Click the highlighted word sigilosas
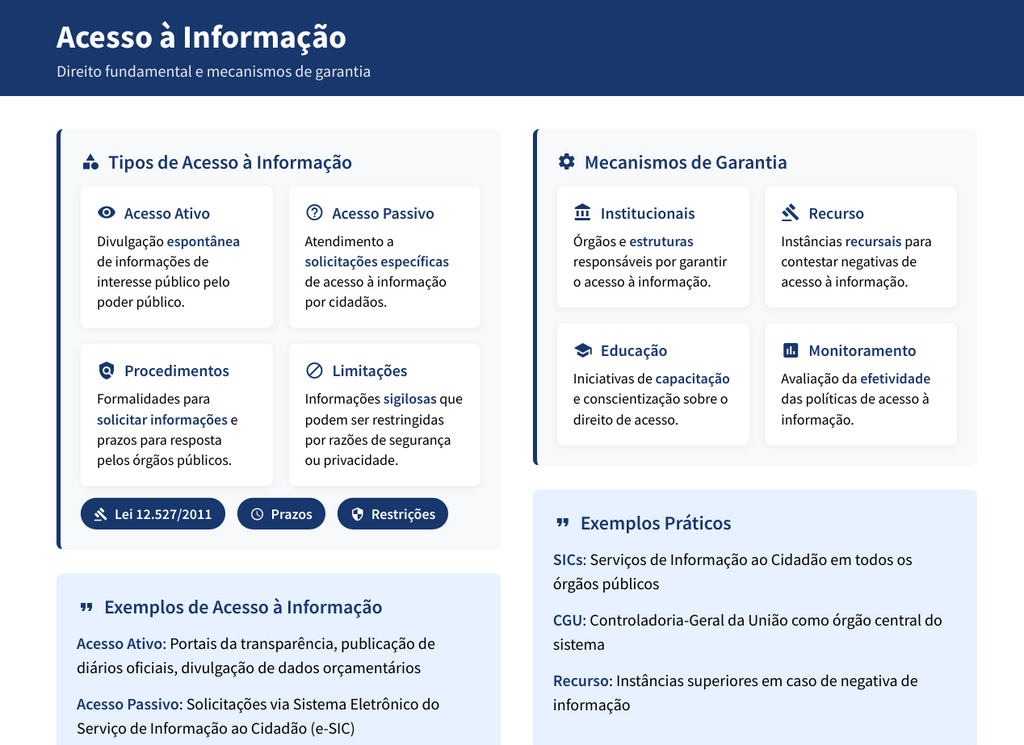The height and width of the screenshot is (745, 1024). pos(409,398)
